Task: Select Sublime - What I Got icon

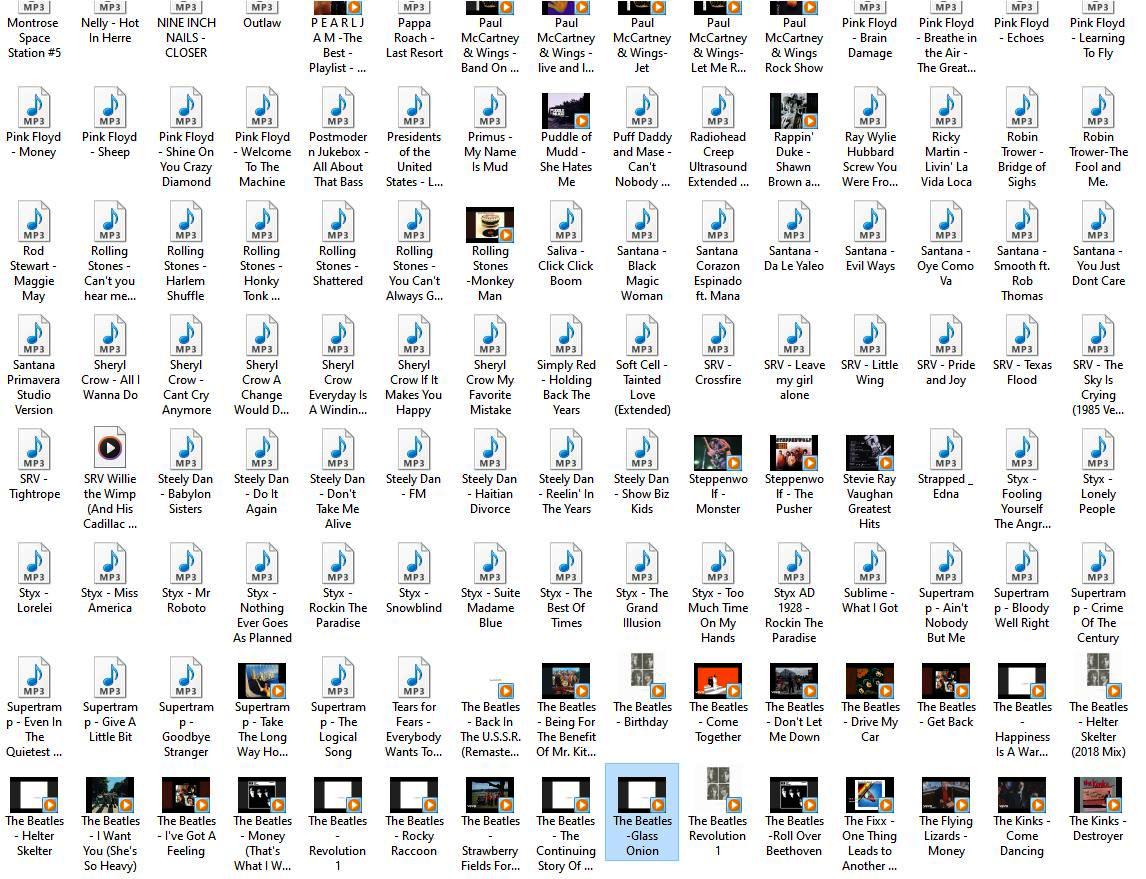Action: tap(870, 564)
